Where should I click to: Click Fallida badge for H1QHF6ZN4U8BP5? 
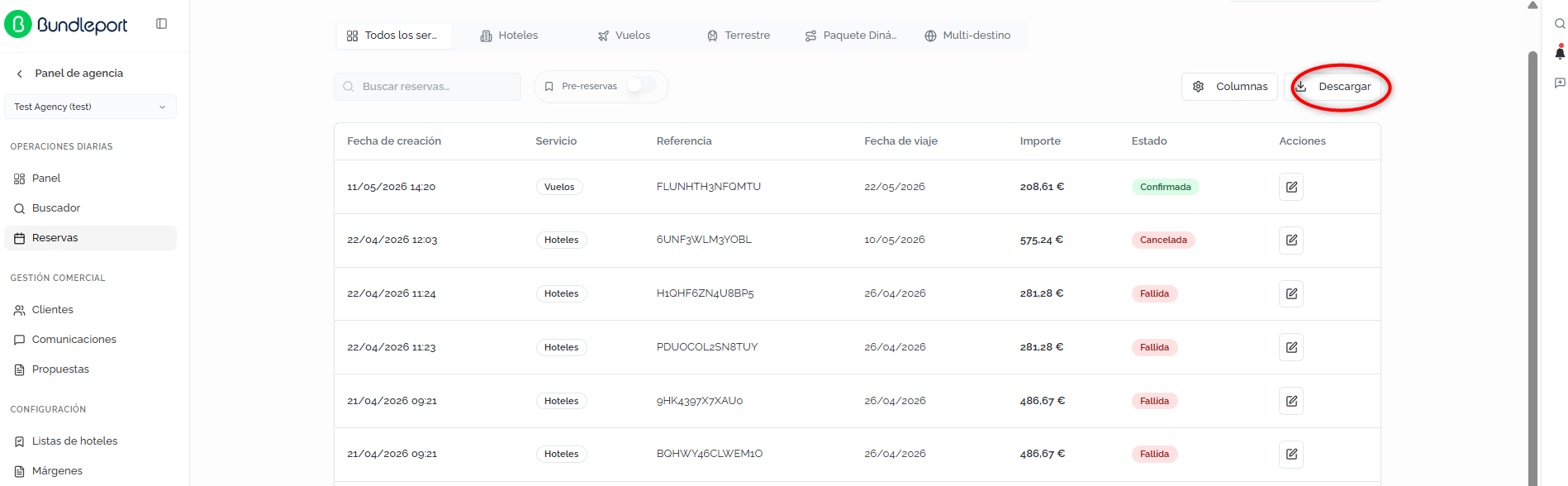click(x=1154, y=294)
